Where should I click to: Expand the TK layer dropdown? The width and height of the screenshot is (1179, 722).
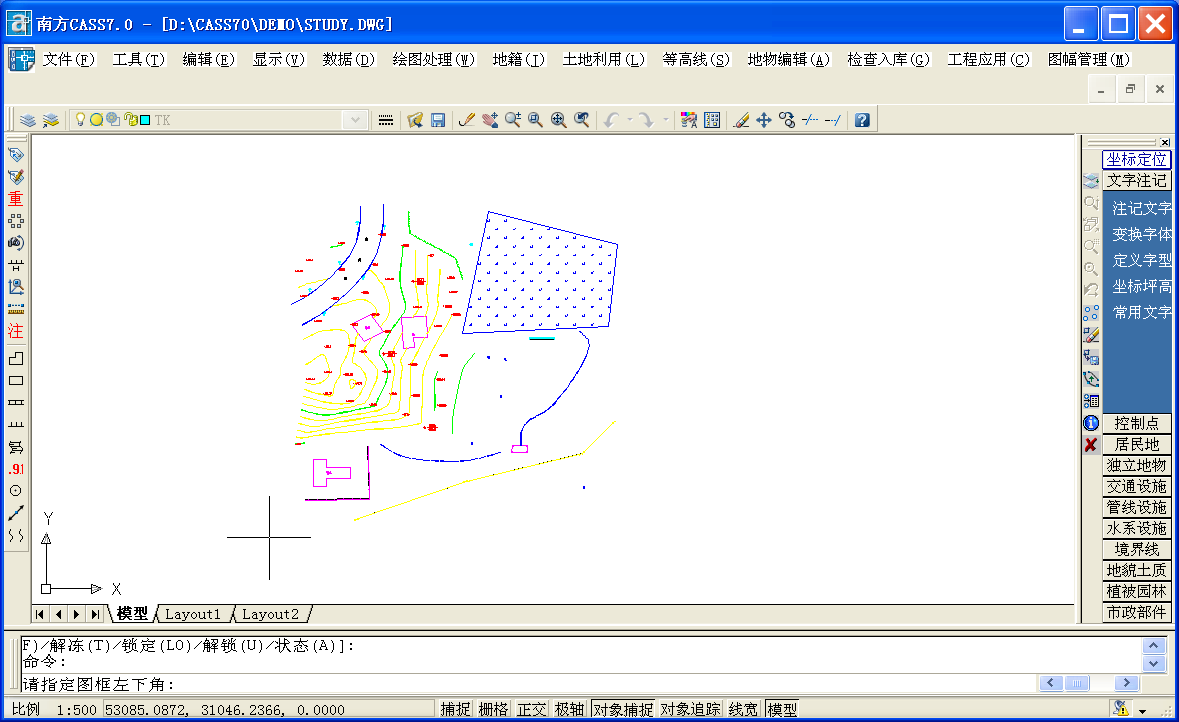356,120
